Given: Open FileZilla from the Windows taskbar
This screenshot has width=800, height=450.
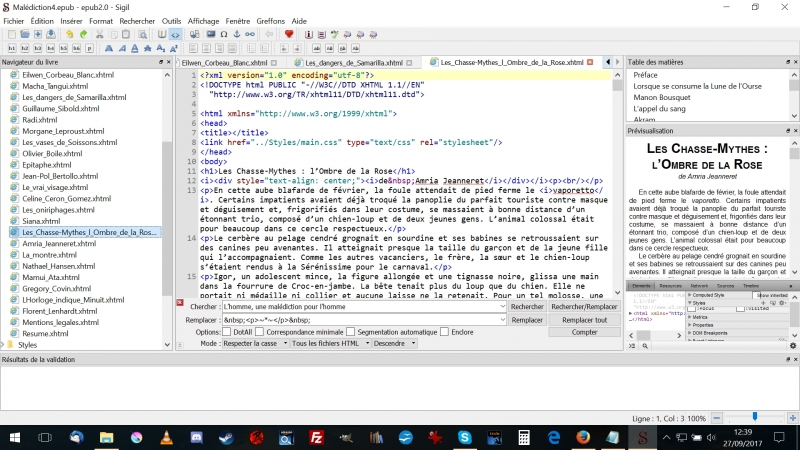Looking at the screenshot, I should (x=317, y=437).
